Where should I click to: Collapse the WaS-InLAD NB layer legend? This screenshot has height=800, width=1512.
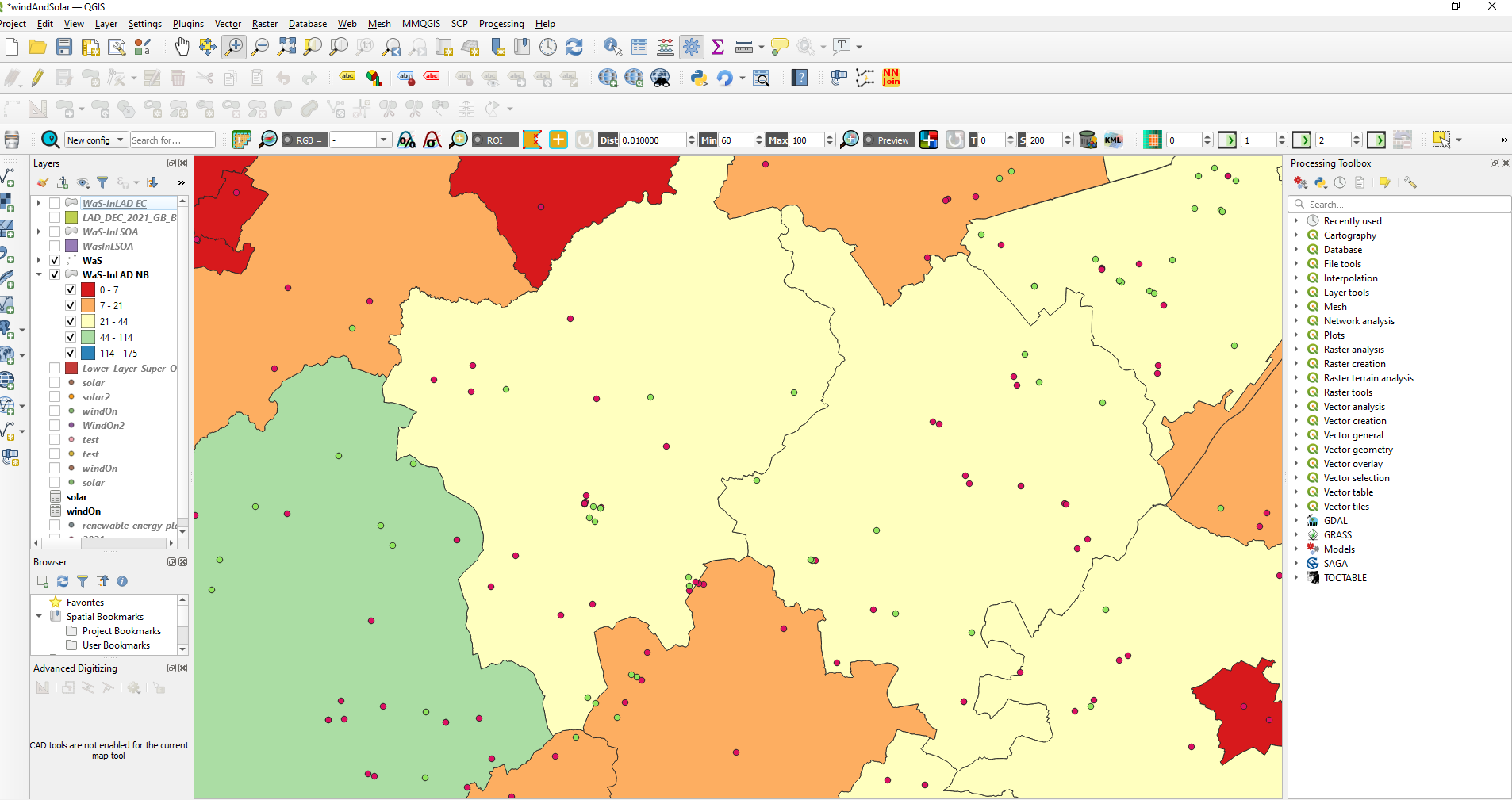(x=38, y=274)
